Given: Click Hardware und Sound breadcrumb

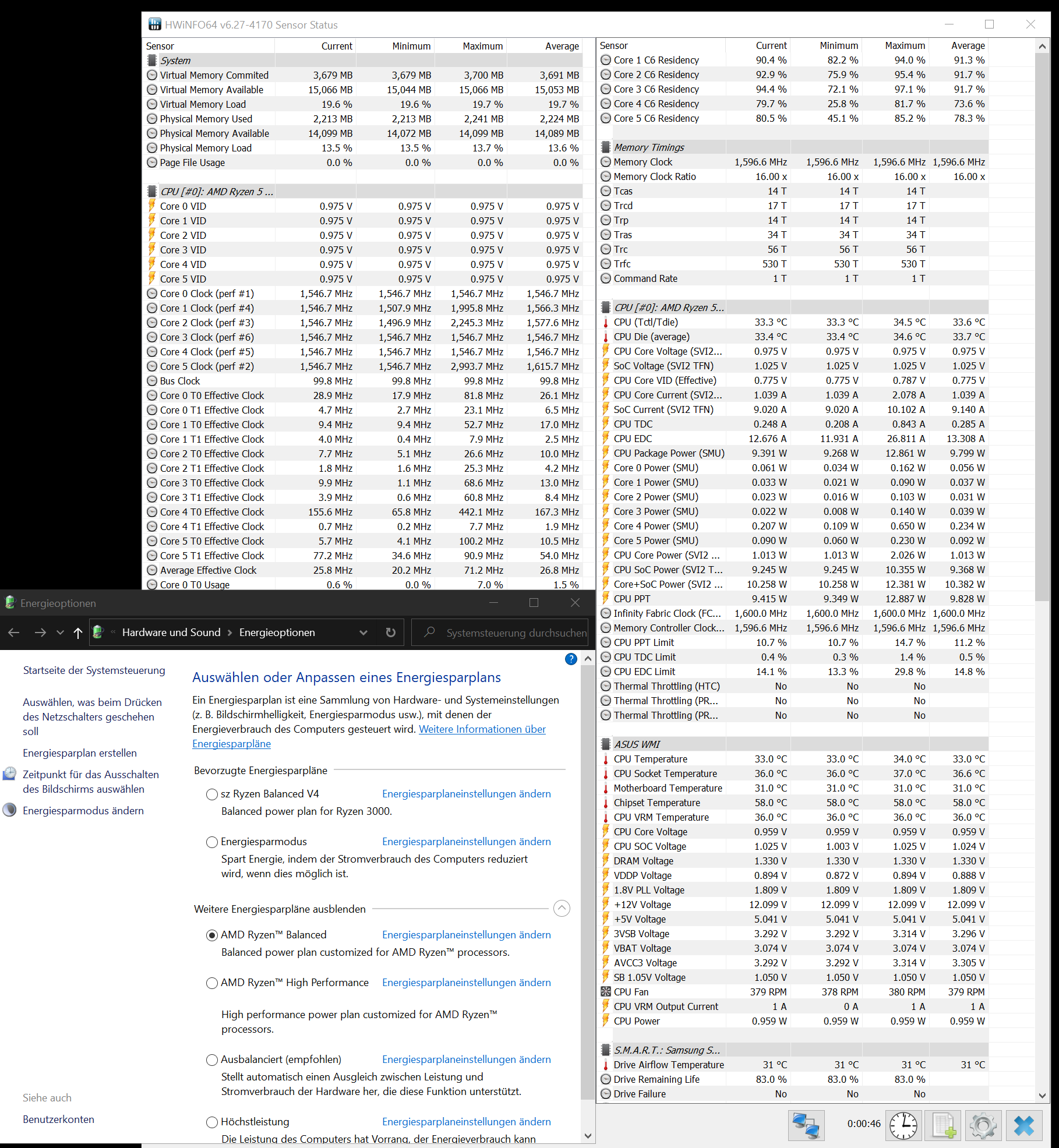Looking at the screenshot, I should (171, 633).
